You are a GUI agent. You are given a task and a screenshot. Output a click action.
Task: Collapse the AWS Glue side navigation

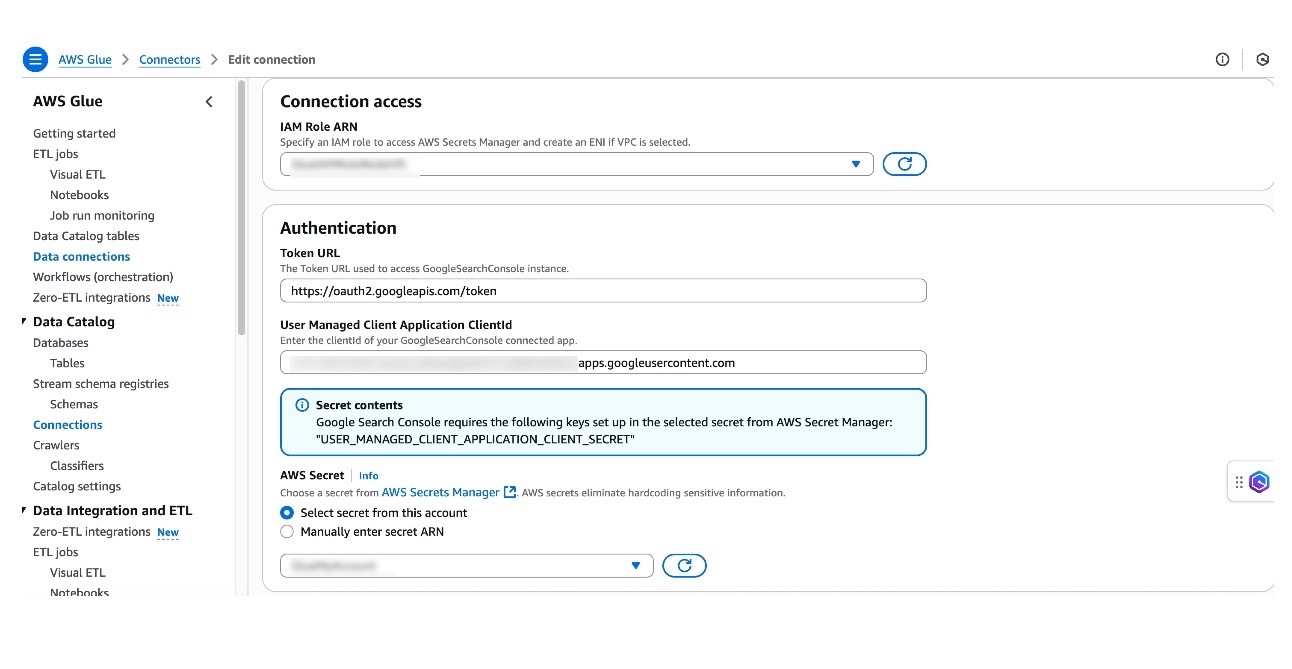pyautogui.click(x=209, y=102)
